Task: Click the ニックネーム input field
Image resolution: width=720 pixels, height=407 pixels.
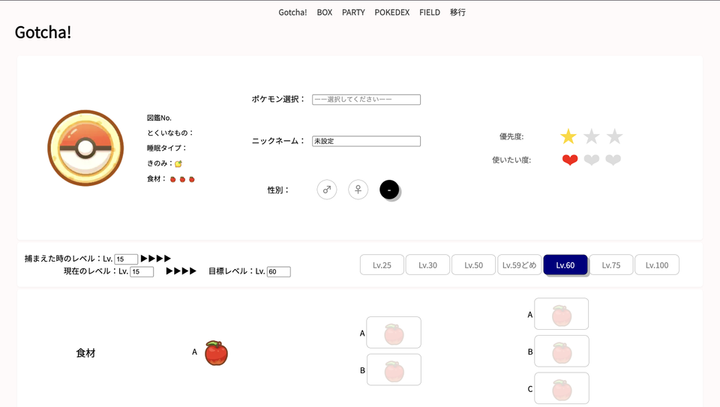Action: pos(366,141)
